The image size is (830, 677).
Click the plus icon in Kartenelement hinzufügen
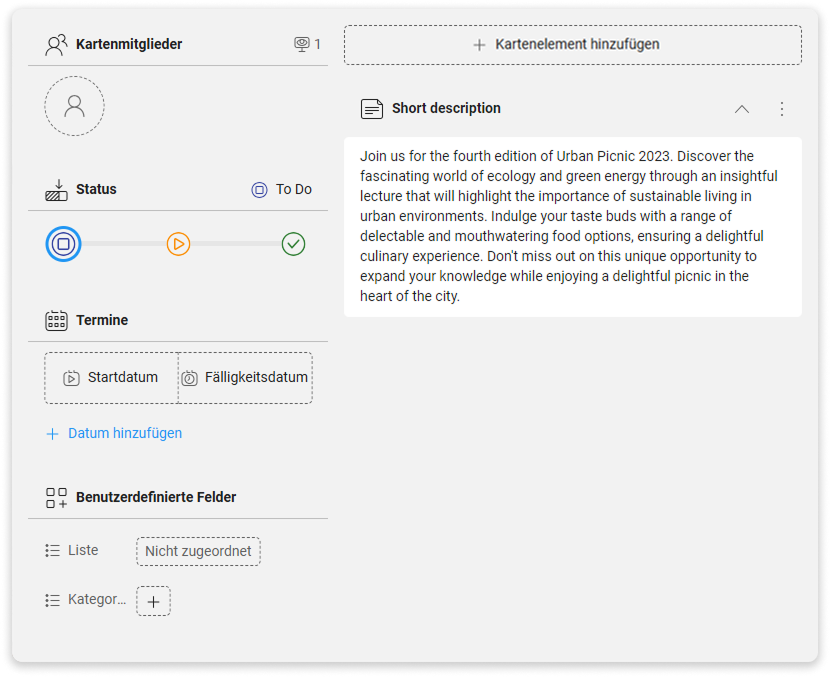(x=479, y=45)
